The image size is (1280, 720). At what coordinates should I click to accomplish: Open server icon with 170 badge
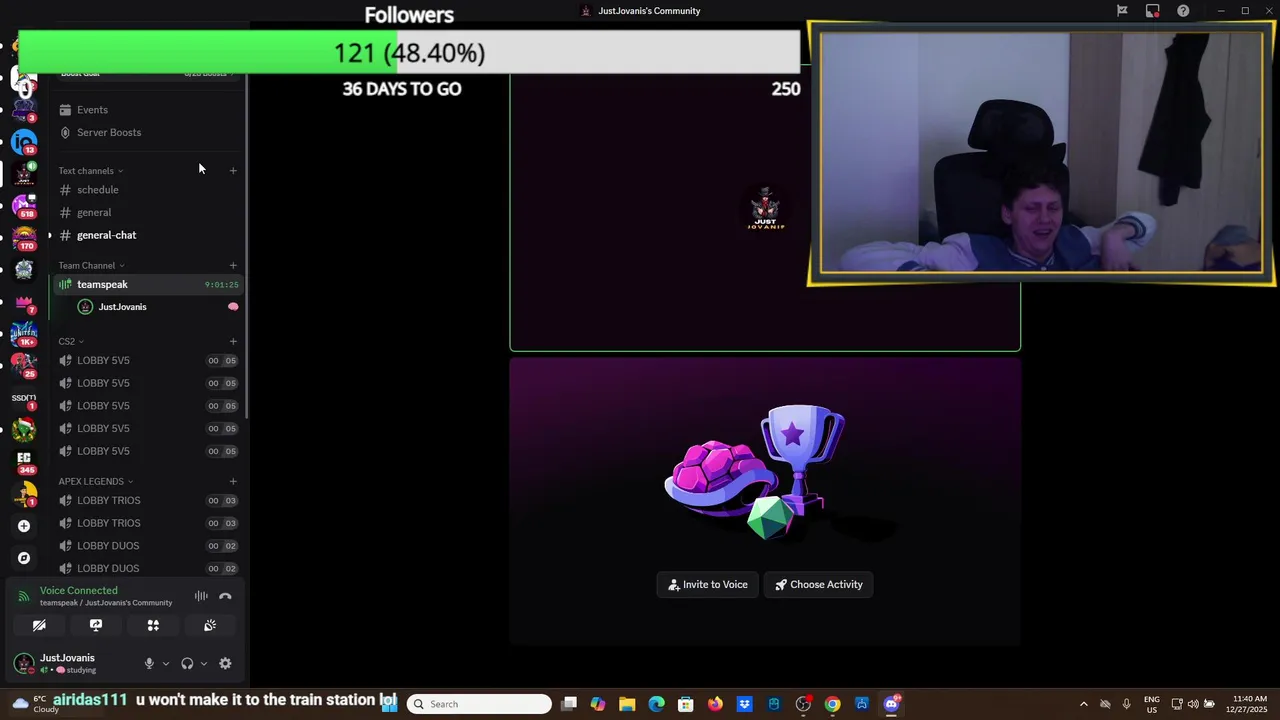coord(24,238)
